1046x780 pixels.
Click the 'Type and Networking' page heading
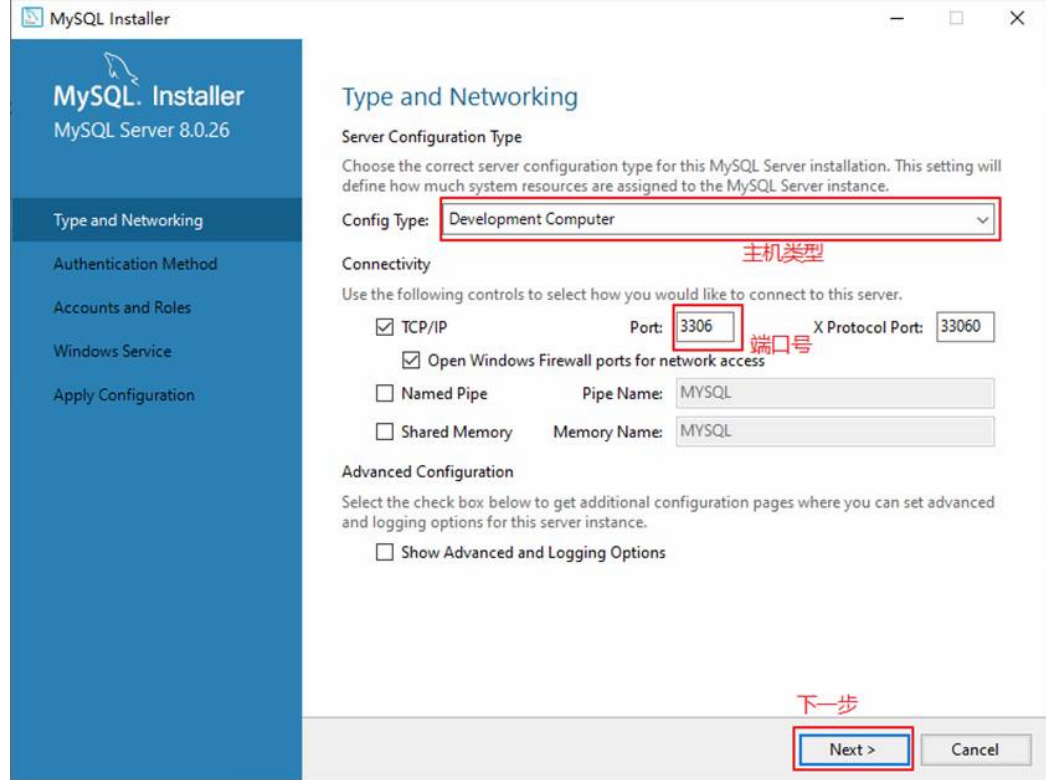click(460, 97)
